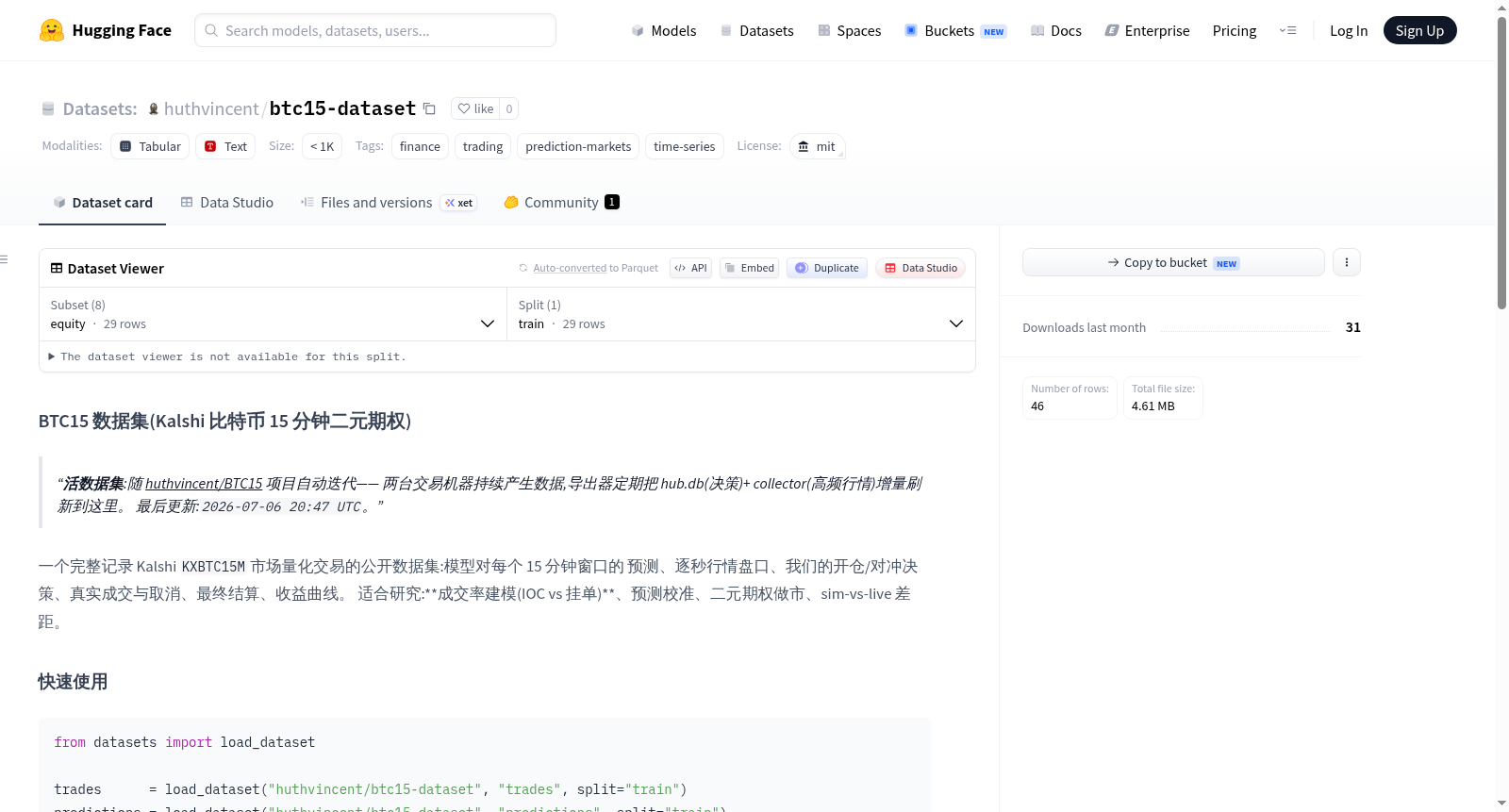Open the Models page

coord(664,30)
